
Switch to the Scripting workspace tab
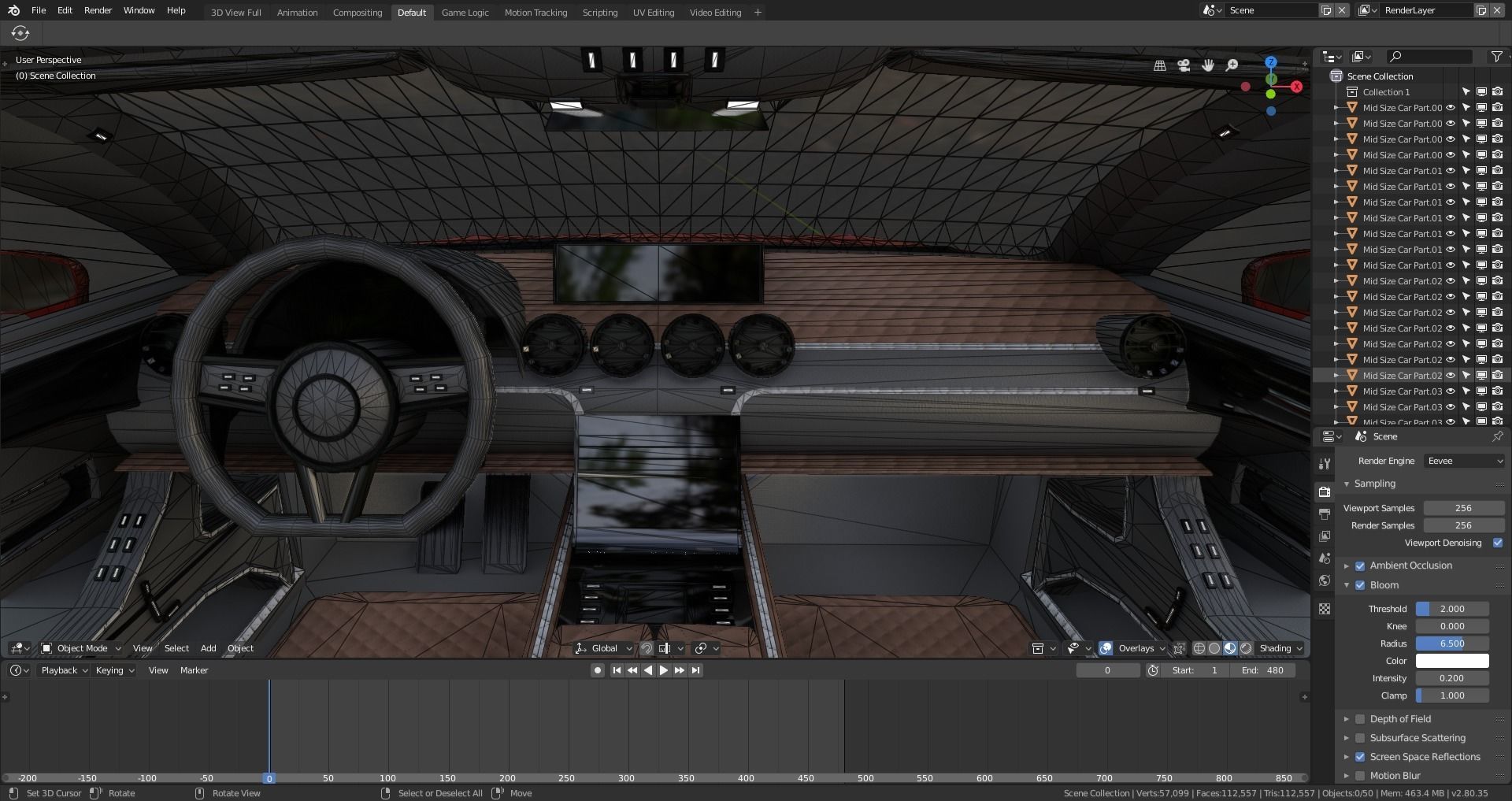click(600, 13)
